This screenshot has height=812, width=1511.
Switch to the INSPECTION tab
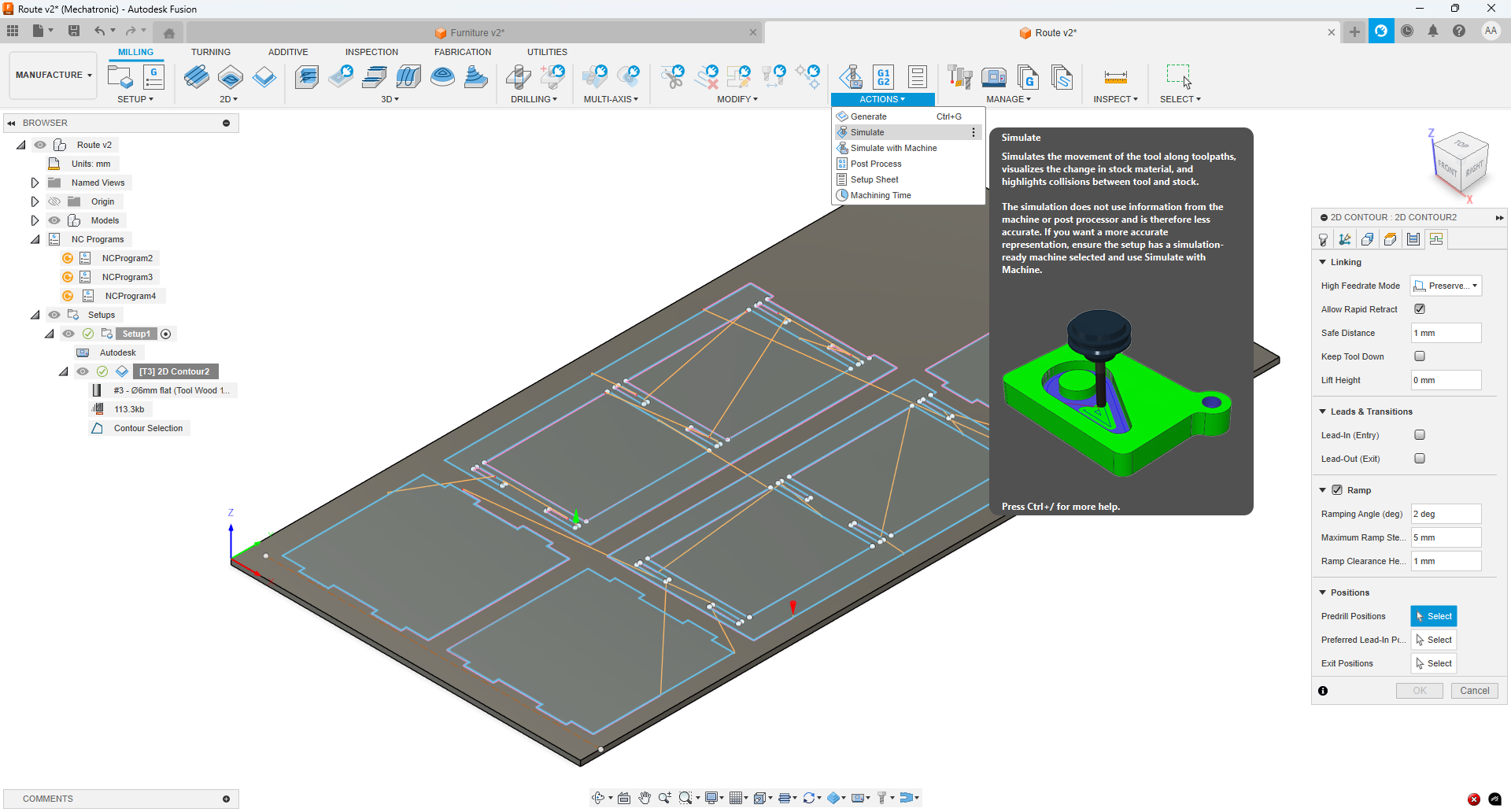(371, 52)
